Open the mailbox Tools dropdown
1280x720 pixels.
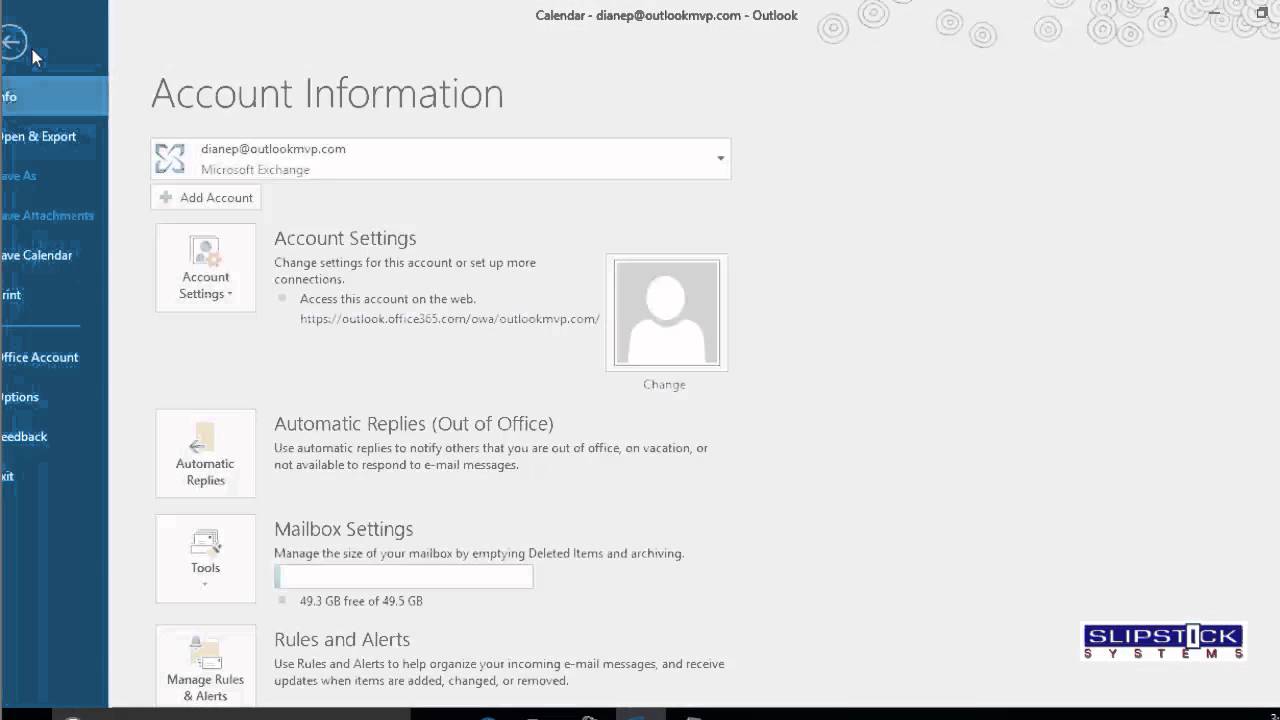click(x=206, y=559)
